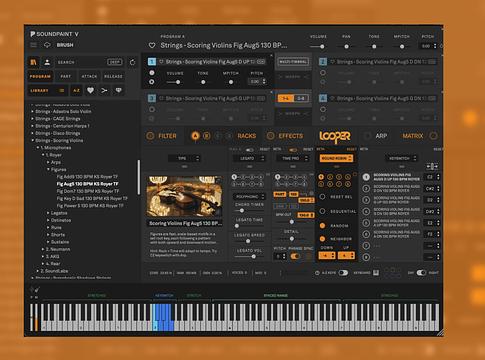This screenshot has width=485, height=360.
Task: Select rack A circle button
Action: click(195, 136)
